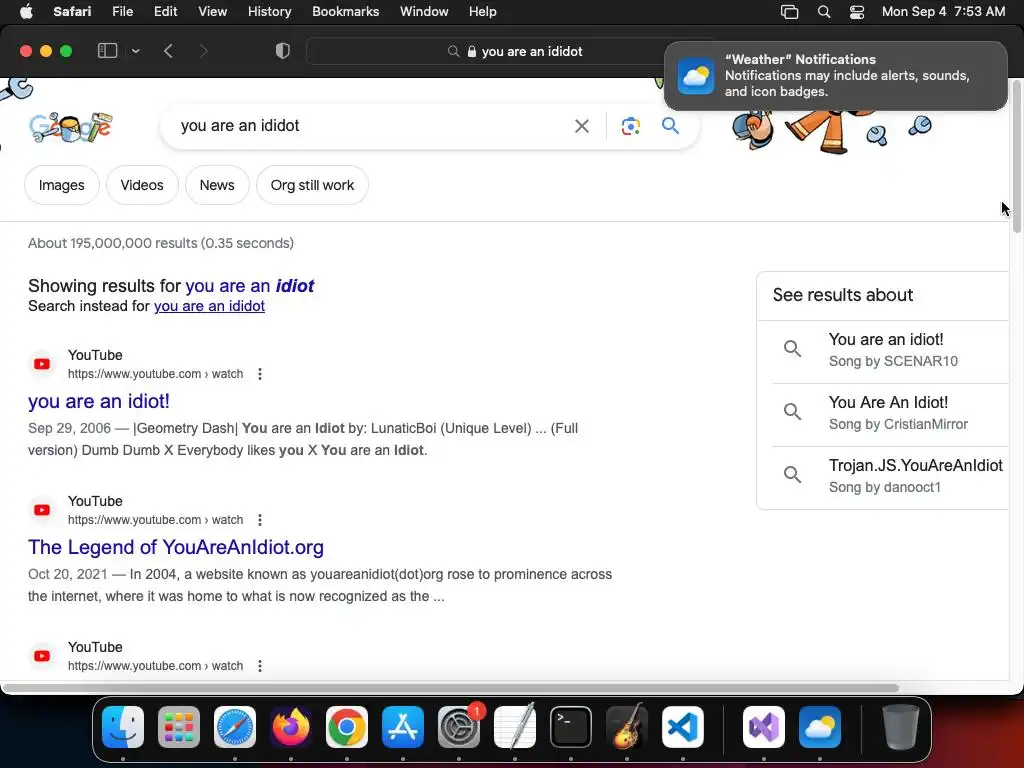Open the Apple menu
Viewport: 1024px width, 768px height.
[26, 12]
